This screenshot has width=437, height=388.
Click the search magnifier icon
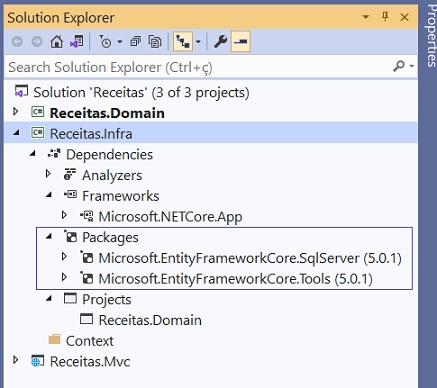pos(399,66)
